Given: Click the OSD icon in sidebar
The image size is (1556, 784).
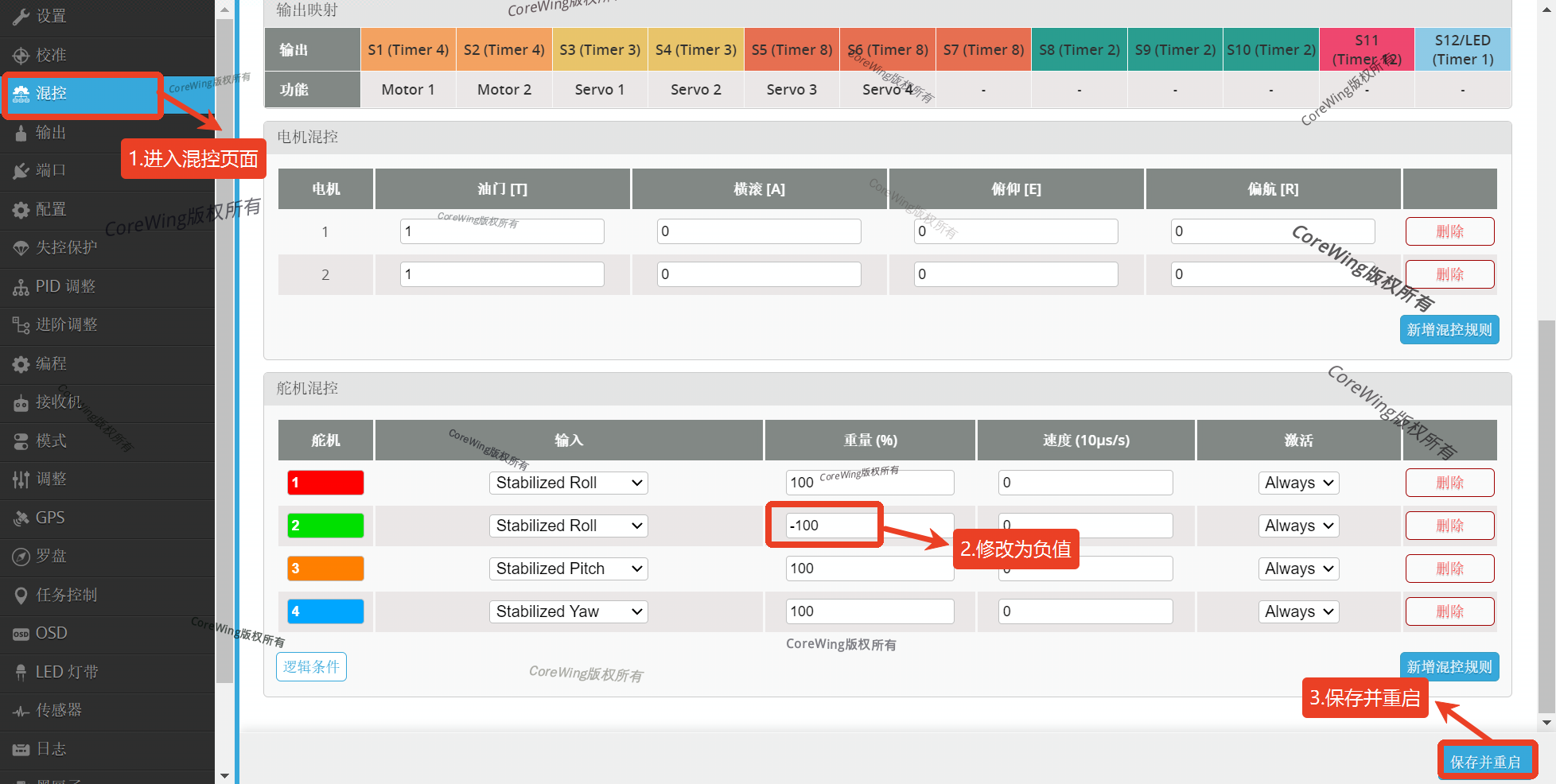Looking at the screenshot, I should (x=21, y=634).
